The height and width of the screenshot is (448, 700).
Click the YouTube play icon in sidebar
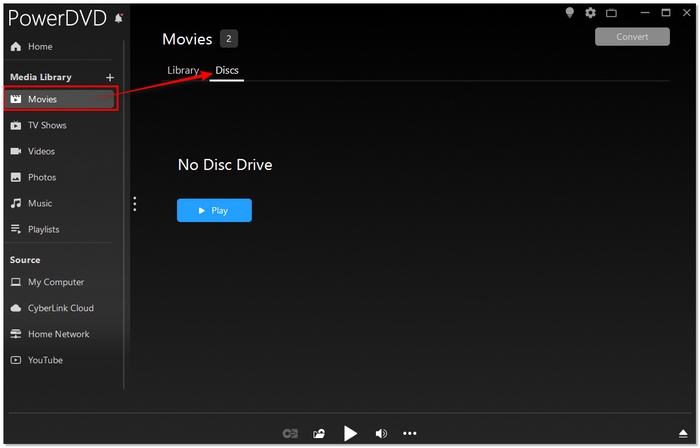[x=16, y=360]
